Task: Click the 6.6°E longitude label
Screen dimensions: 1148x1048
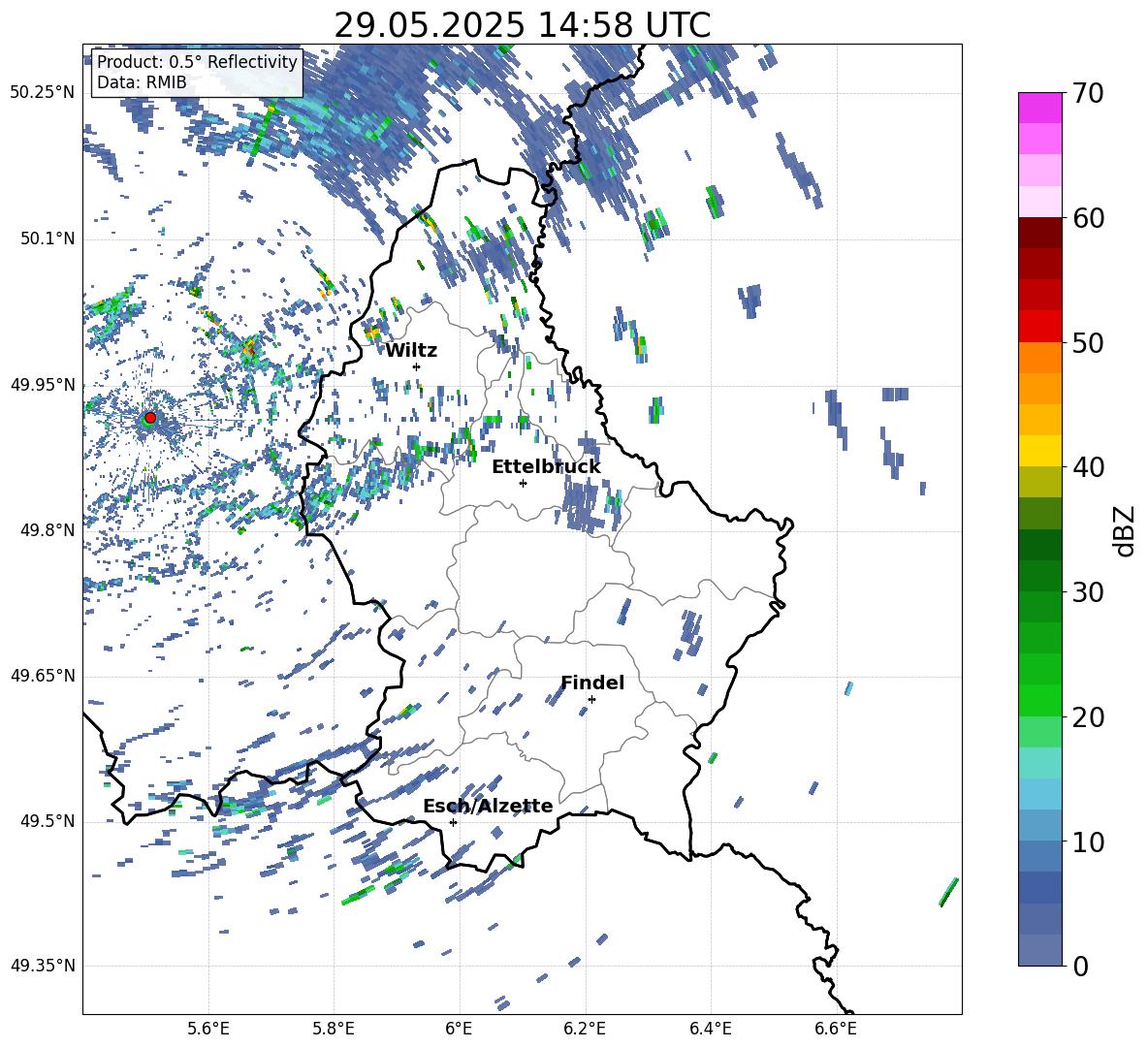Action: point(836,1030)
